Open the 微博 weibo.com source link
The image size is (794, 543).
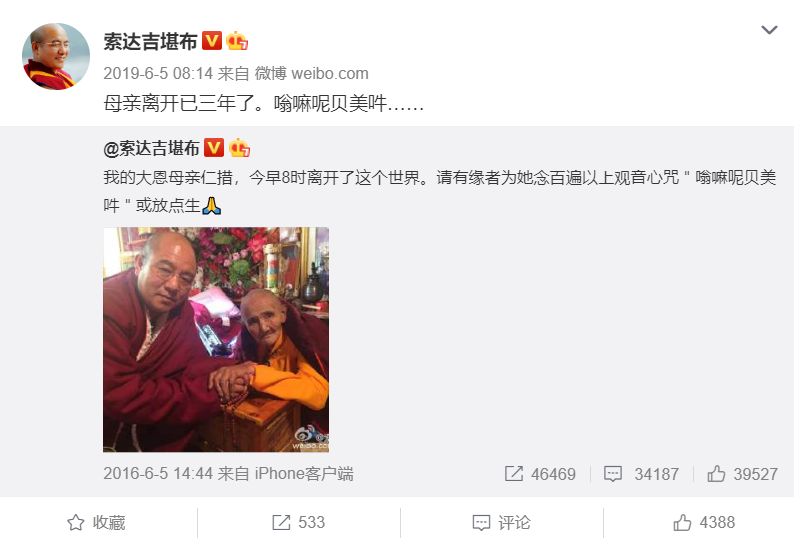[x=311, y=73]
